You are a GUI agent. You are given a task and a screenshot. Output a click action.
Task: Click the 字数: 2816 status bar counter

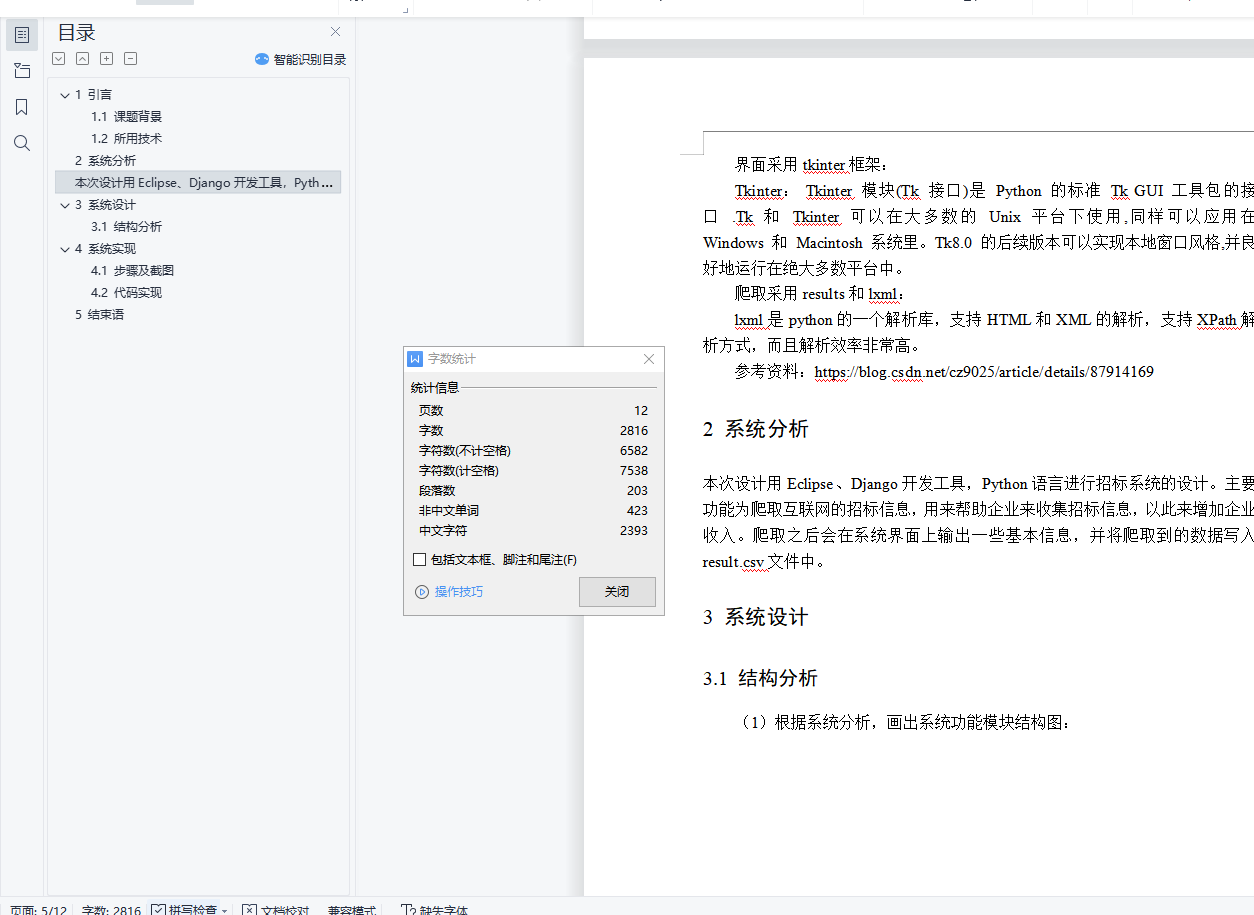click(x=111, y=910)
